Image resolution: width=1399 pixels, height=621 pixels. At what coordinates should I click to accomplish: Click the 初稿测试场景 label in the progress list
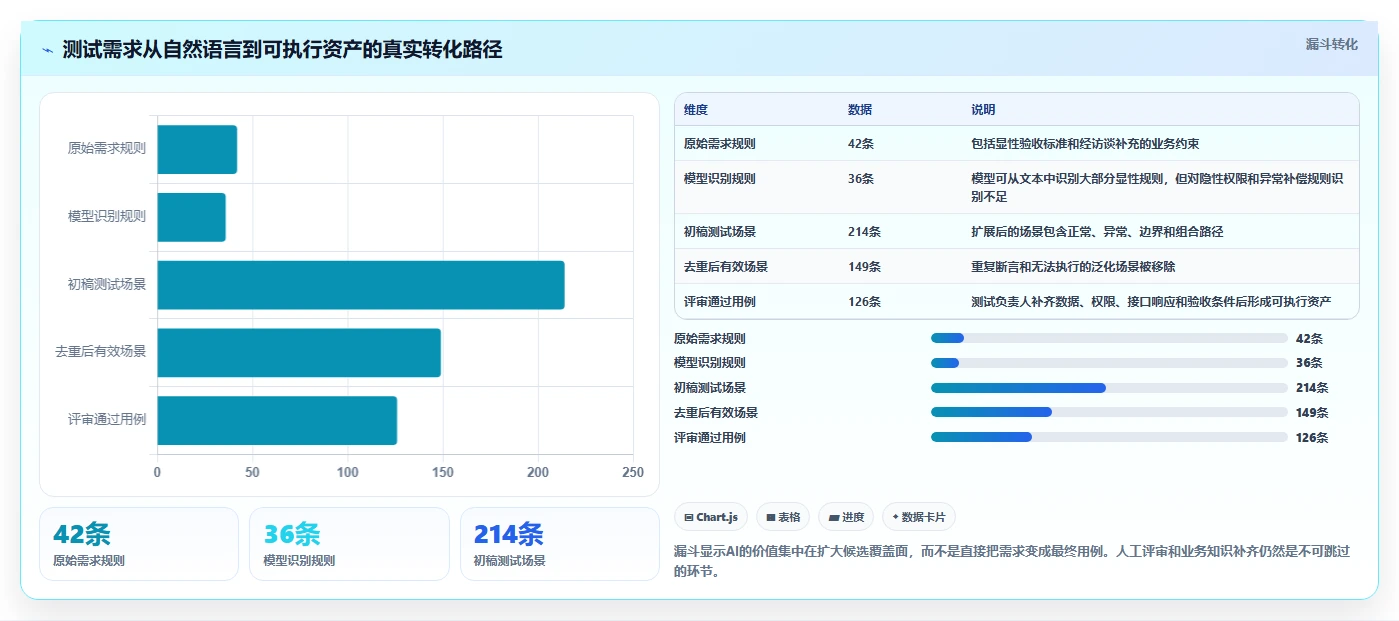[710, 388]
